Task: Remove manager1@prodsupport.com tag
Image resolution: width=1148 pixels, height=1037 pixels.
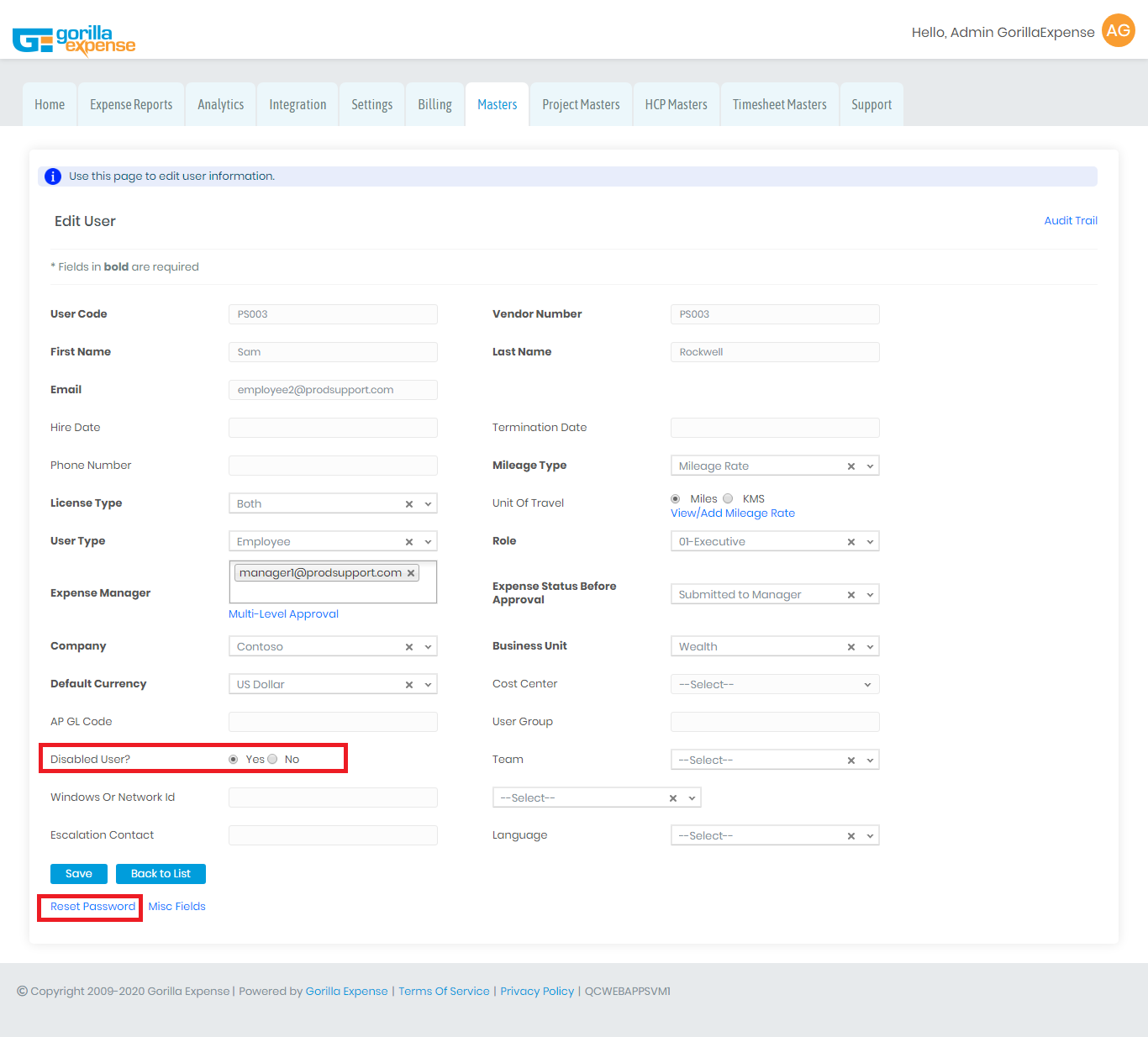Action: click(x=411, y=573)
